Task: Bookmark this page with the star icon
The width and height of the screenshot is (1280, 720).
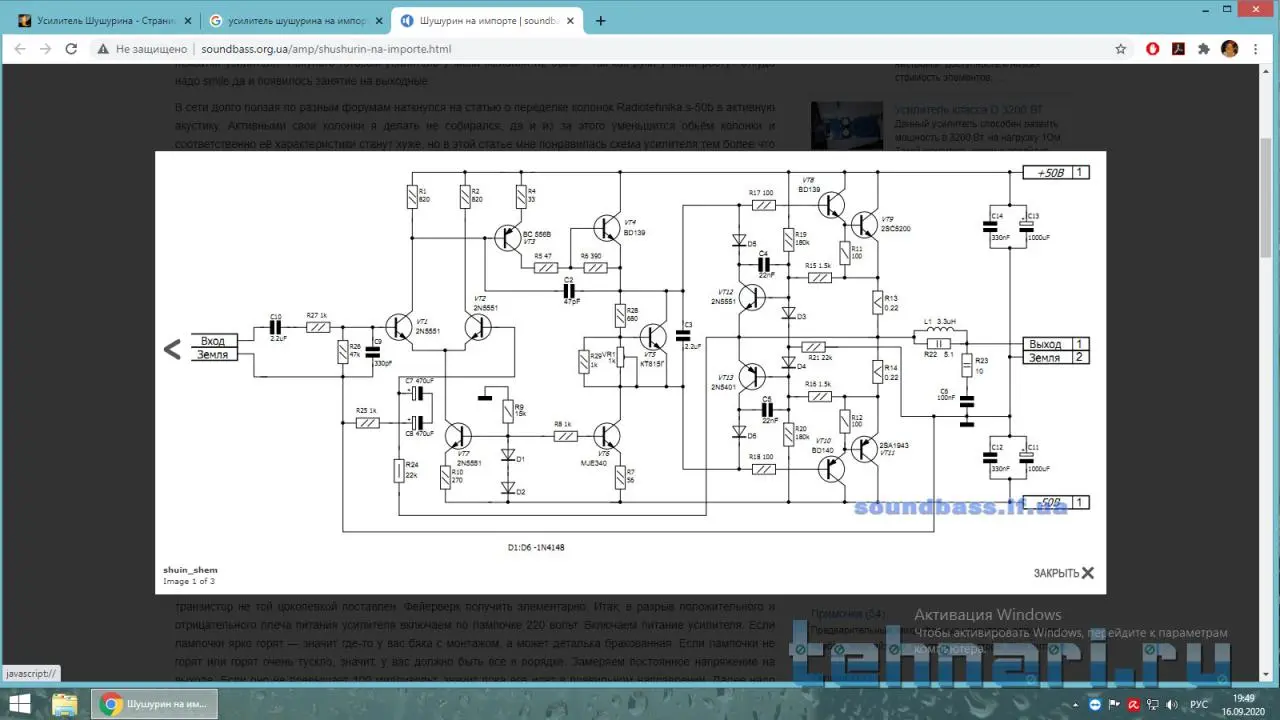Action: tap(1121, 48)
